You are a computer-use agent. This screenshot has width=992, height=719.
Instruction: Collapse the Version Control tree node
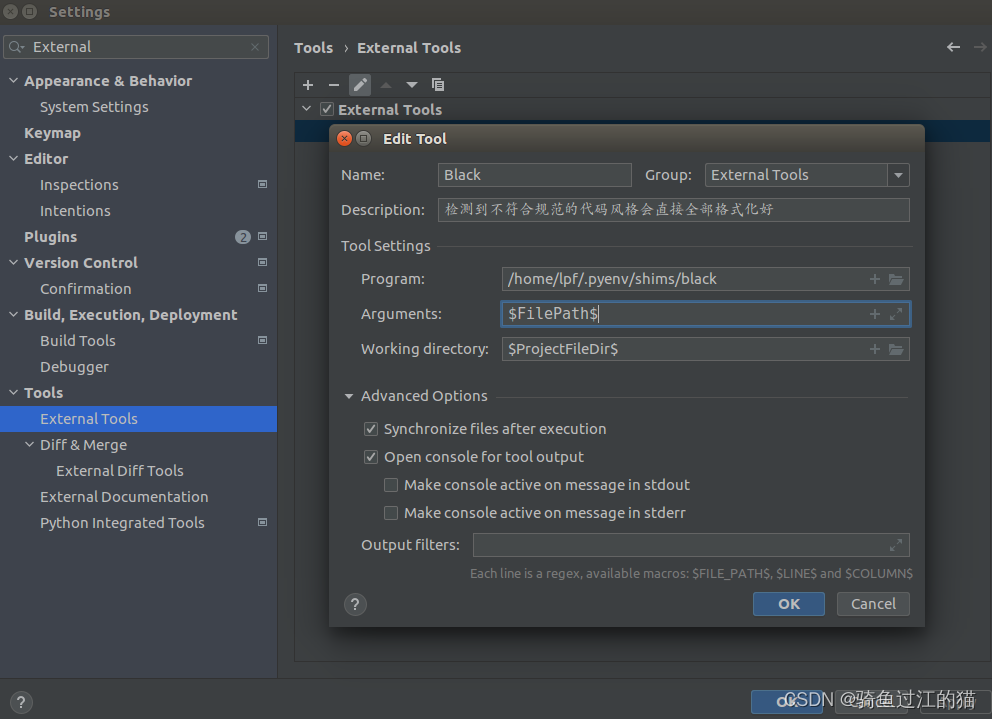tap(13, 262)
